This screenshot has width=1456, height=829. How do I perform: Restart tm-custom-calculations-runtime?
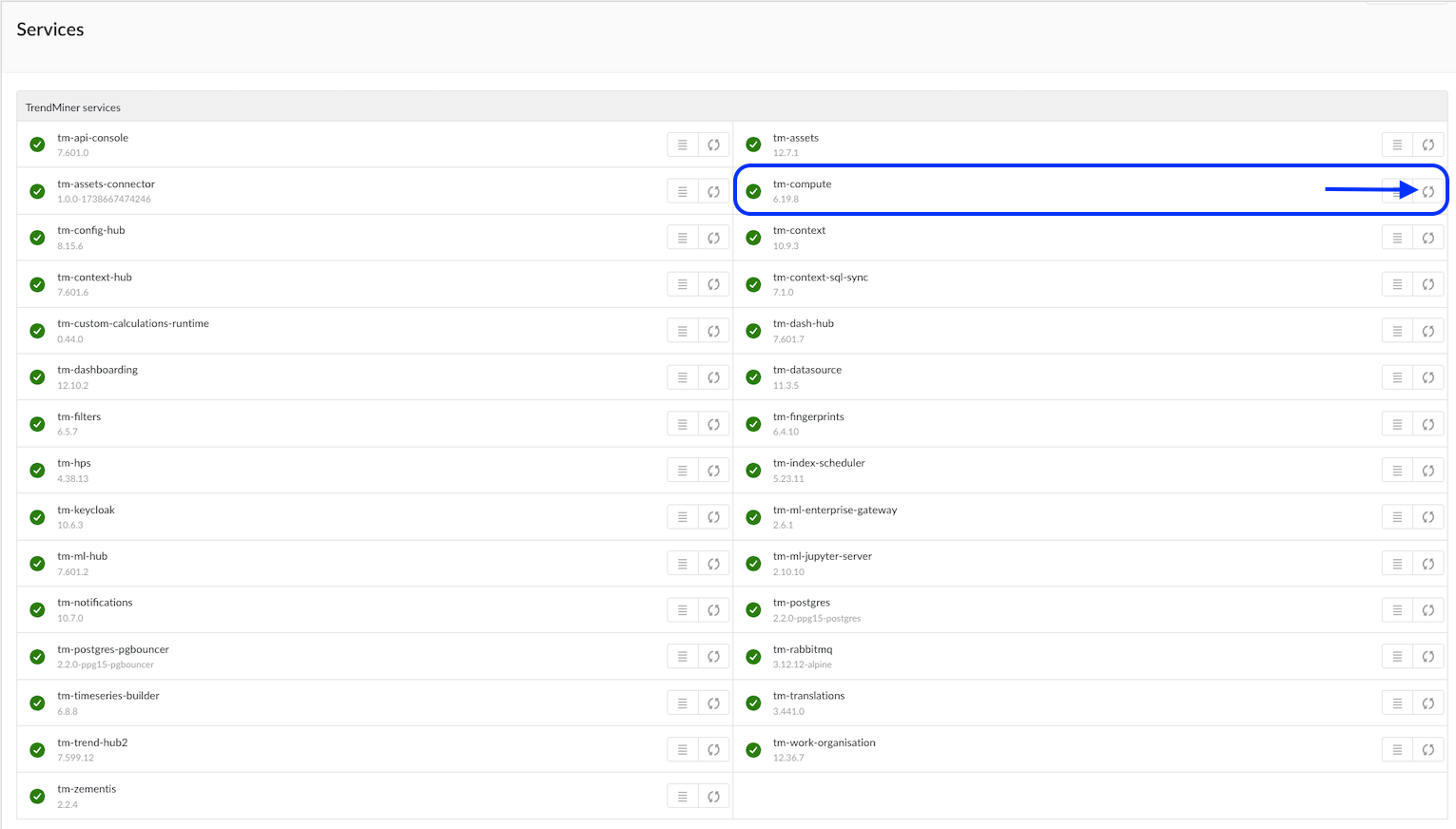pos(713,331)
